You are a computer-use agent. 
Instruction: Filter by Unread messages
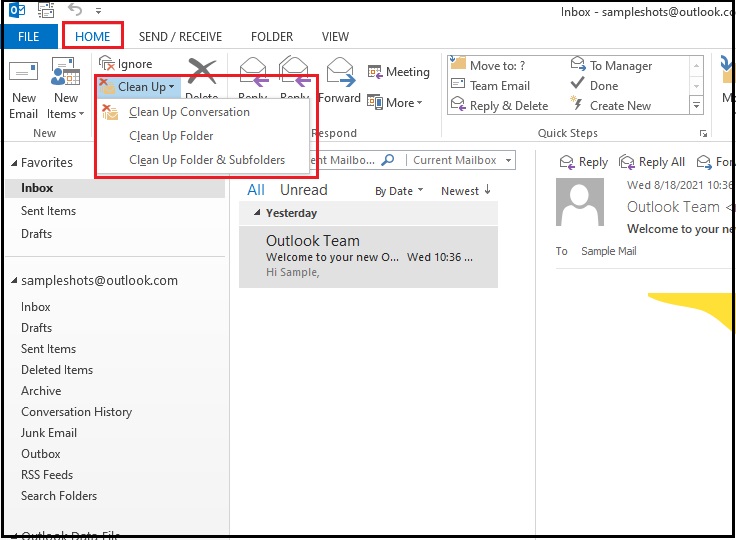tap(304, 190)
